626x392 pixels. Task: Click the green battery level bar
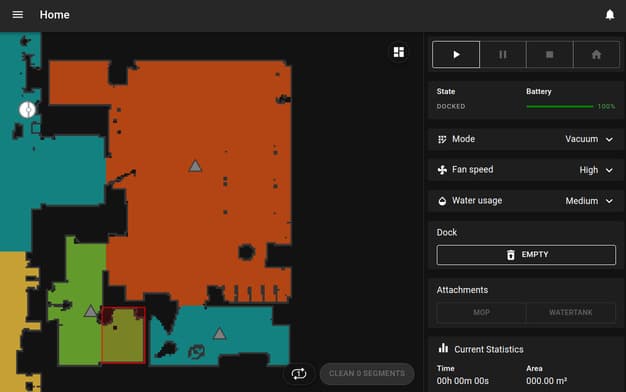(560, 107)
